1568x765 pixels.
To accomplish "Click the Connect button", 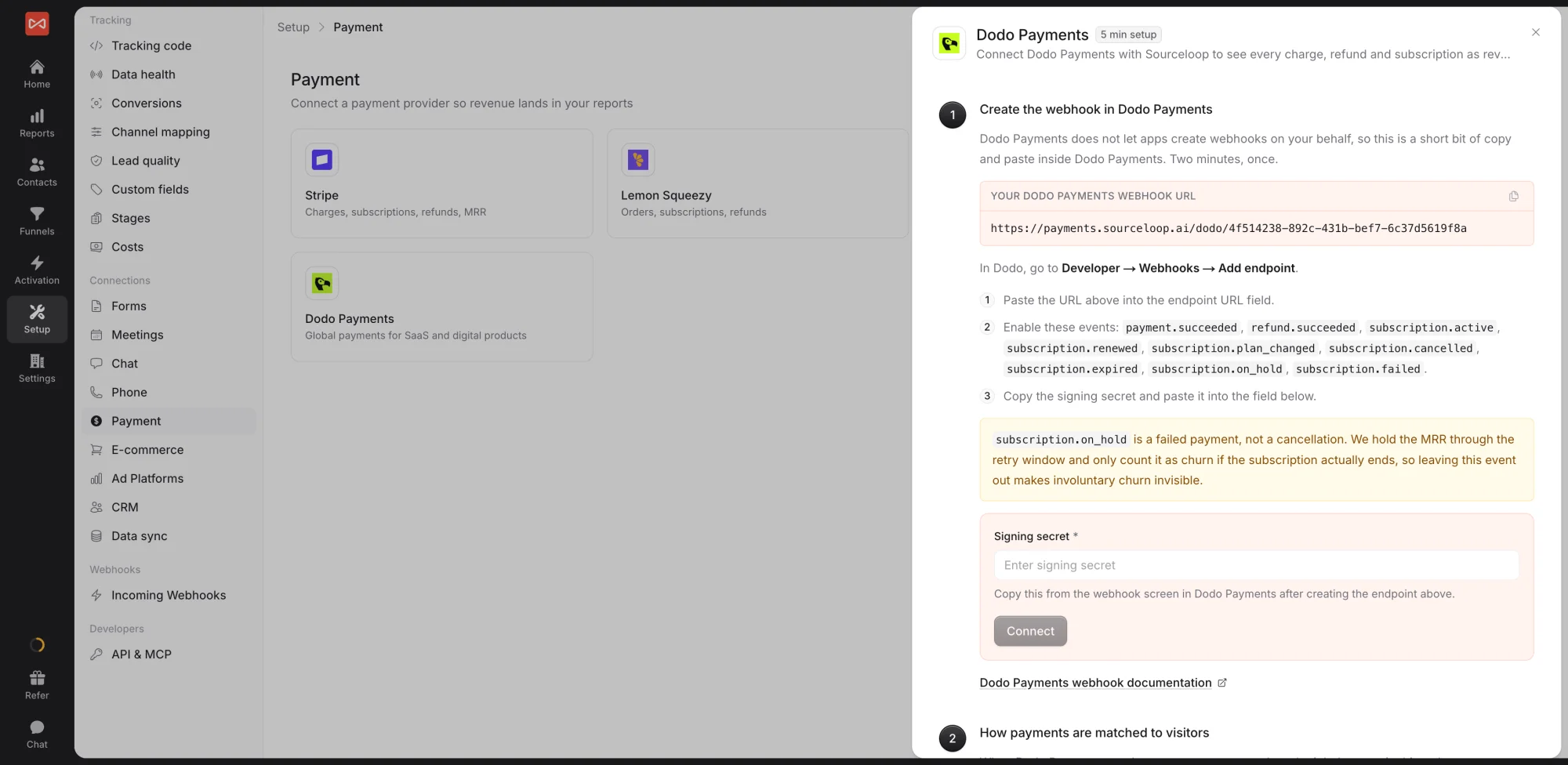I will pyautogui.click(x=1030, y=631).
